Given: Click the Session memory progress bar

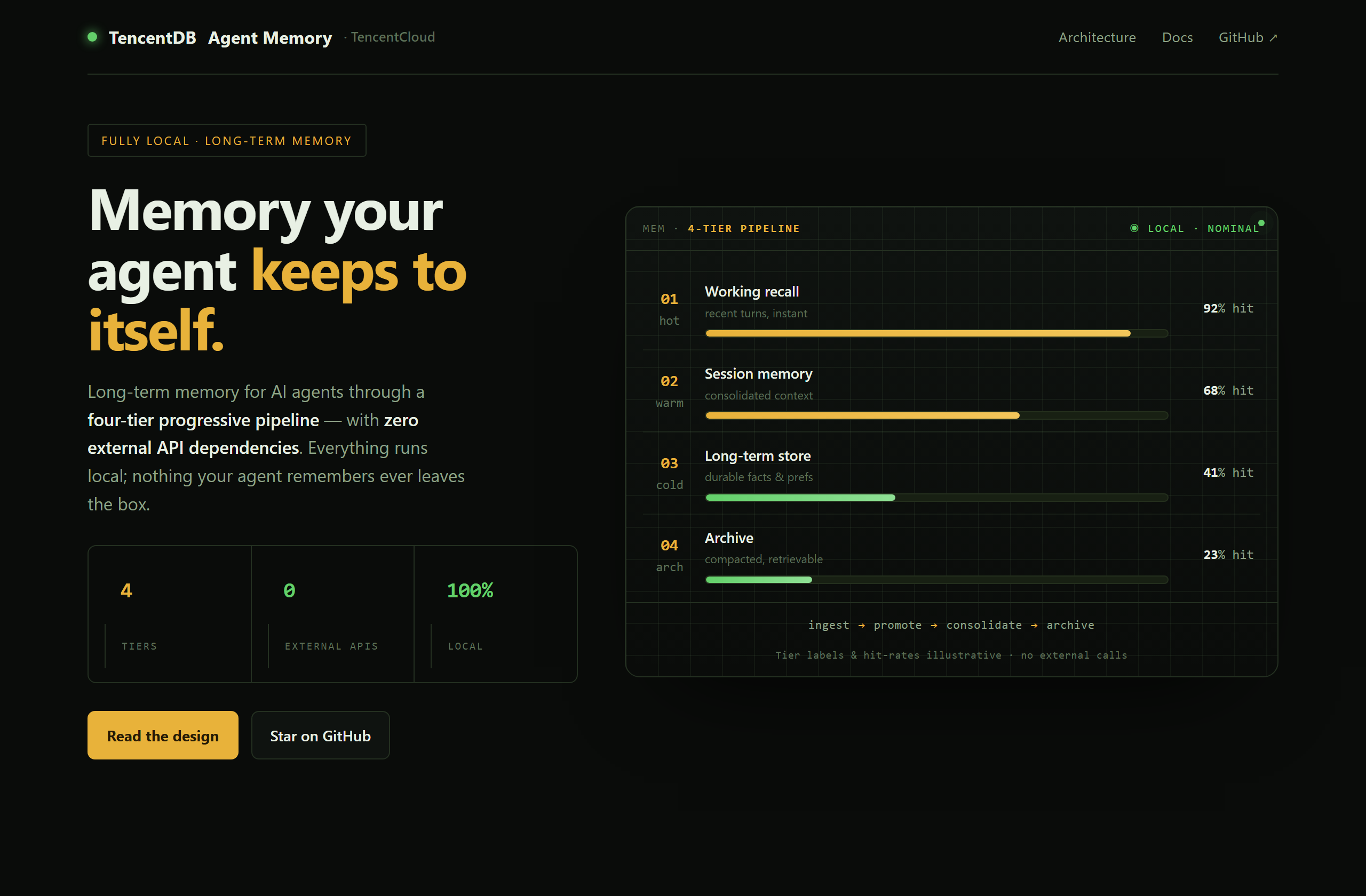Looking at the screenshot, I should 936,415.
